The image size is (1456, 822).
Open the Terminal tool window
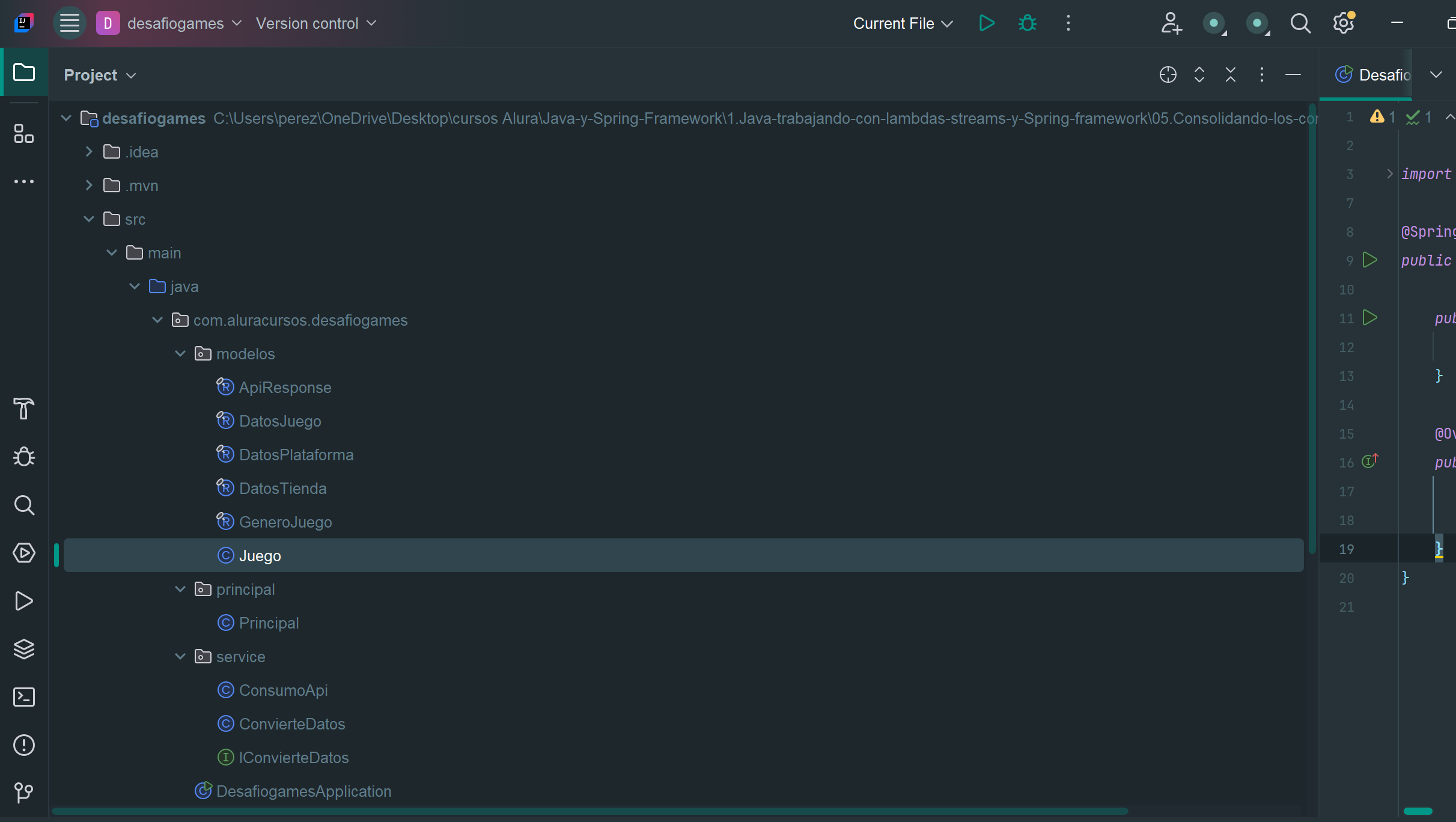click(x=24, y=697)
